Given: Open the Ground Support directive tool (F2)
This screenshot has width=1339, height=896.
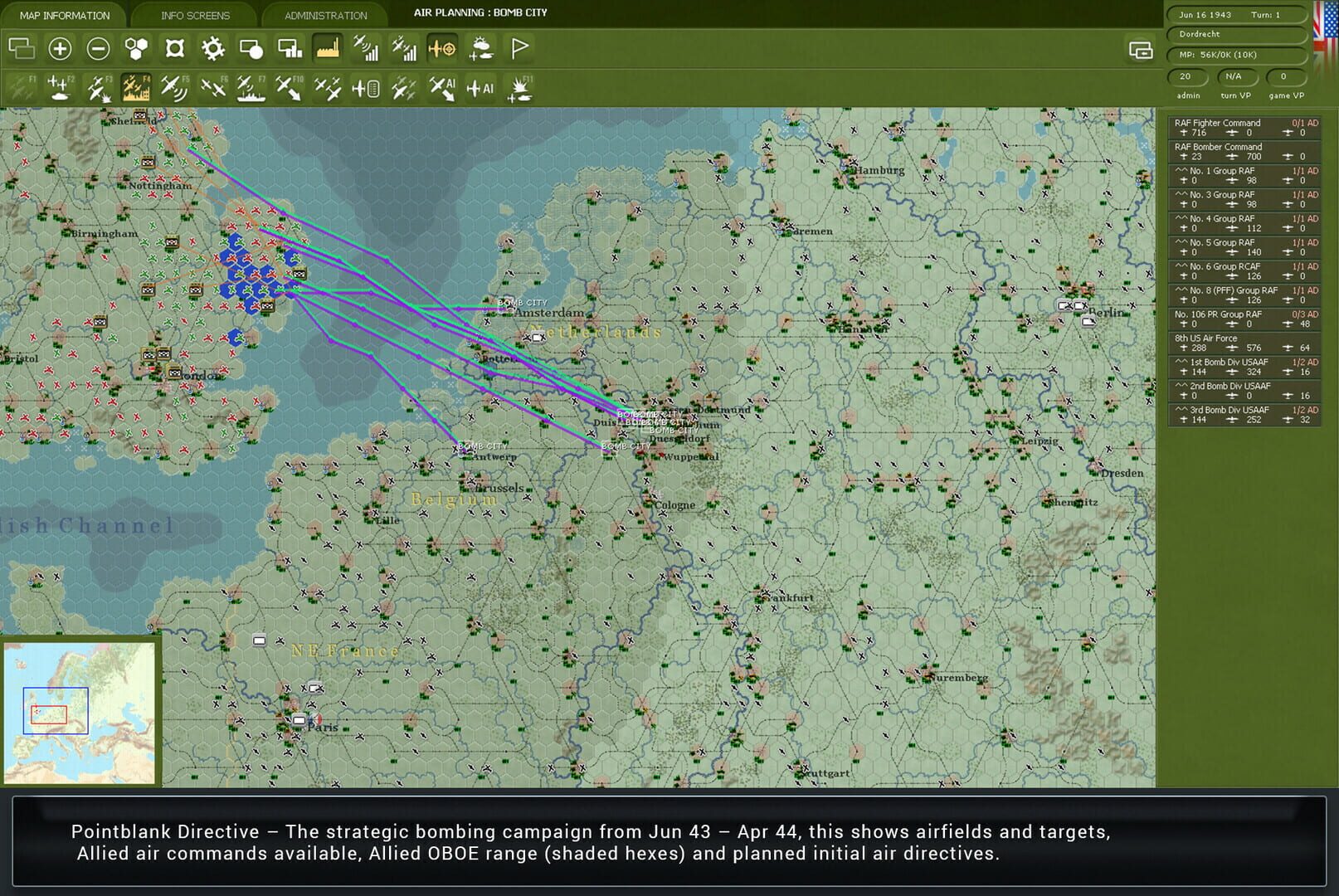Looking at the screenshot, I should click(x=58, y=86).
